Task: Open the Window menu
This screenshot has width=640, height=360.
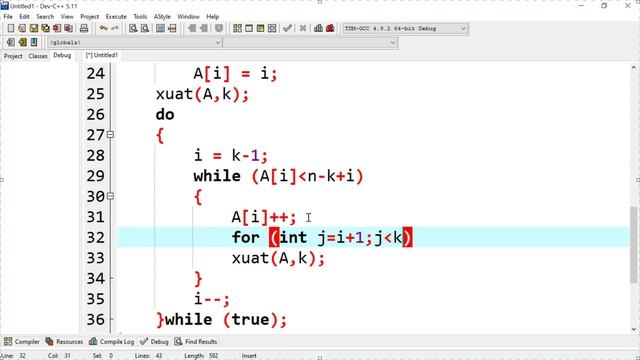Action: (188, 17)
